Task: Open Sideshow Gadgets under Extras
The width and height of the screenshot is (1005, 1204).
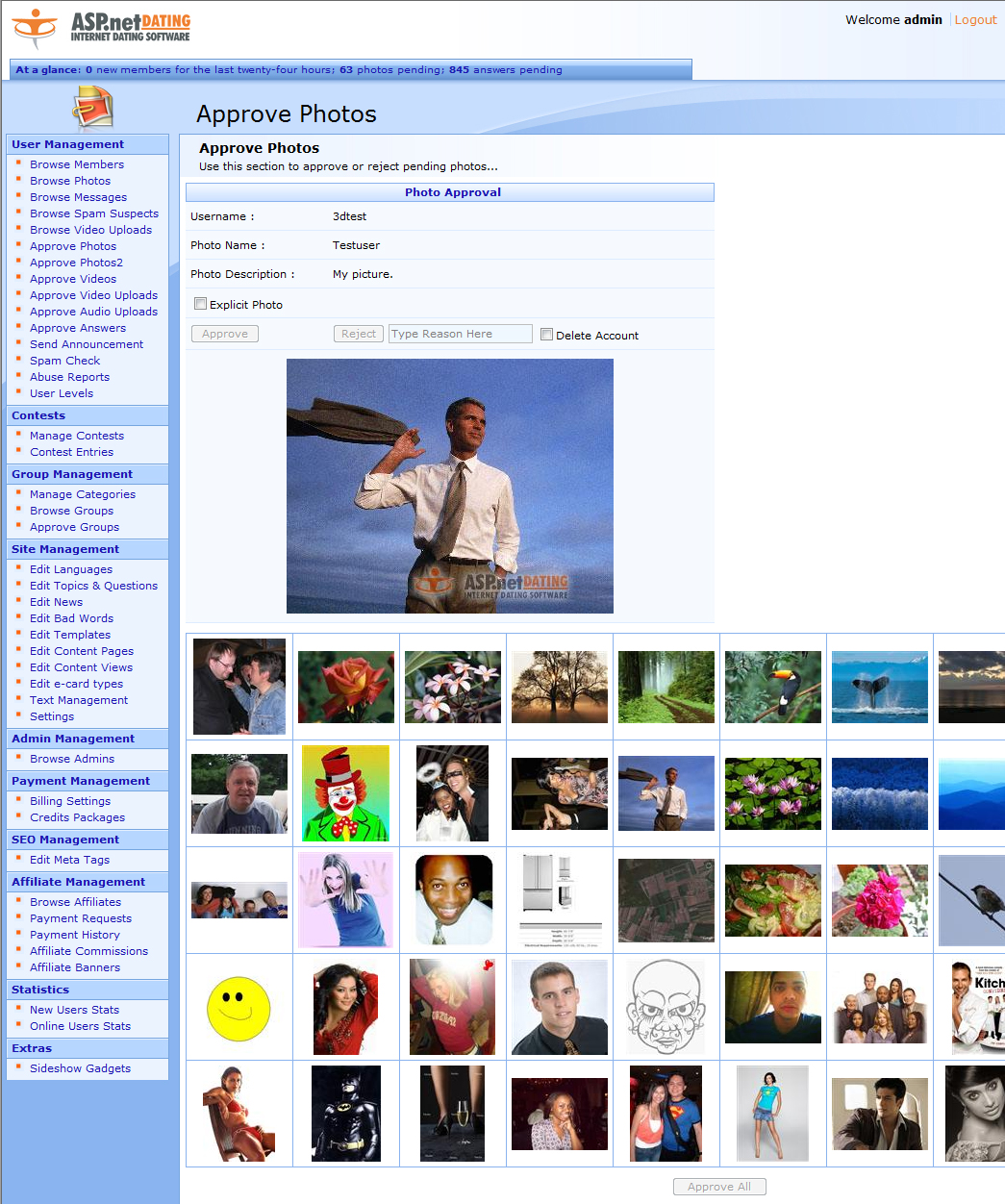Action: pyautogui.click(x=79, y=1067)
